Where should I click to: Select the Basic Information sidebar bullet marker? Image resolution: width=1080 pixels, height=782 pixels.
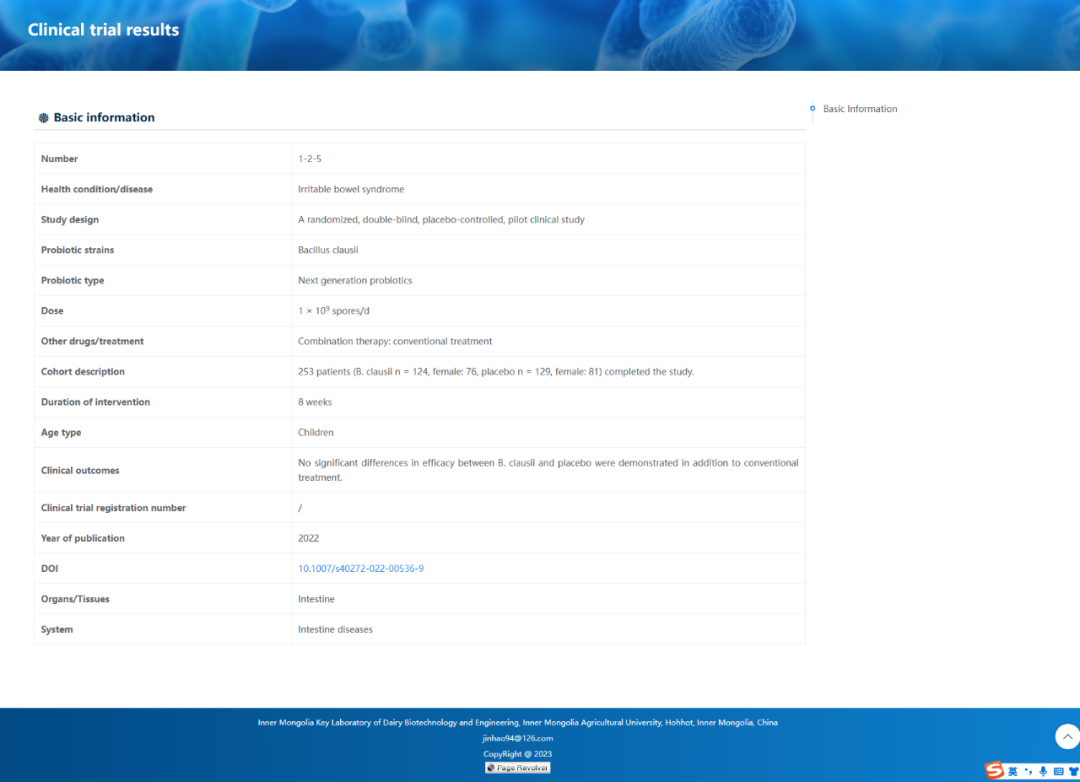click(x=813, y=108)
